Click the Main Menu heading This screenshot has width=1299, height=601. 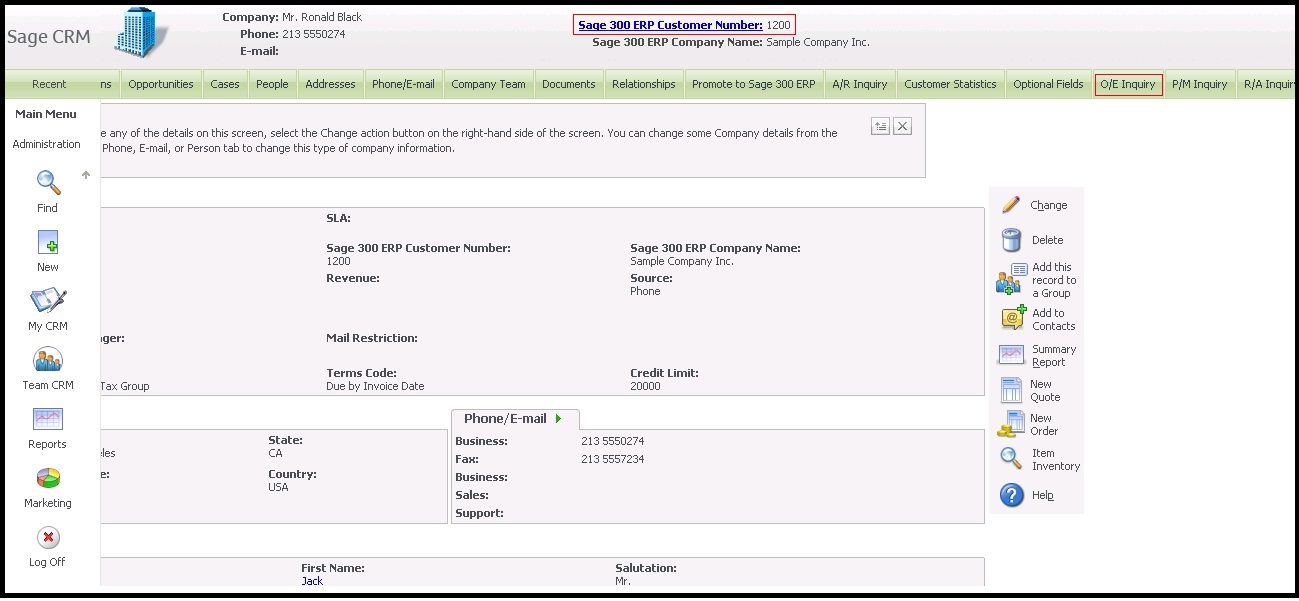[x=46, y=114]
